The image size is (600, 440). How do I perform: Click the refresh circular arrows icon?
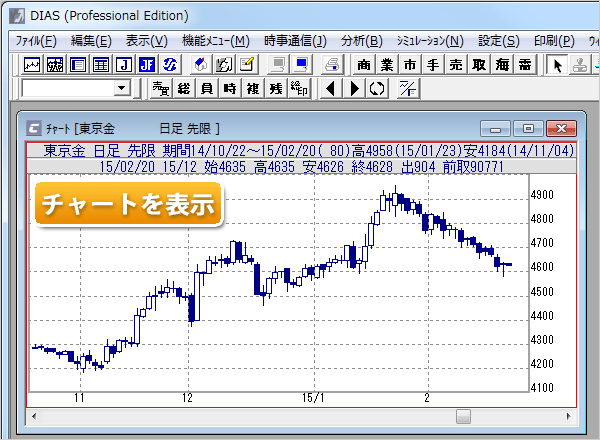click(377, 89)
